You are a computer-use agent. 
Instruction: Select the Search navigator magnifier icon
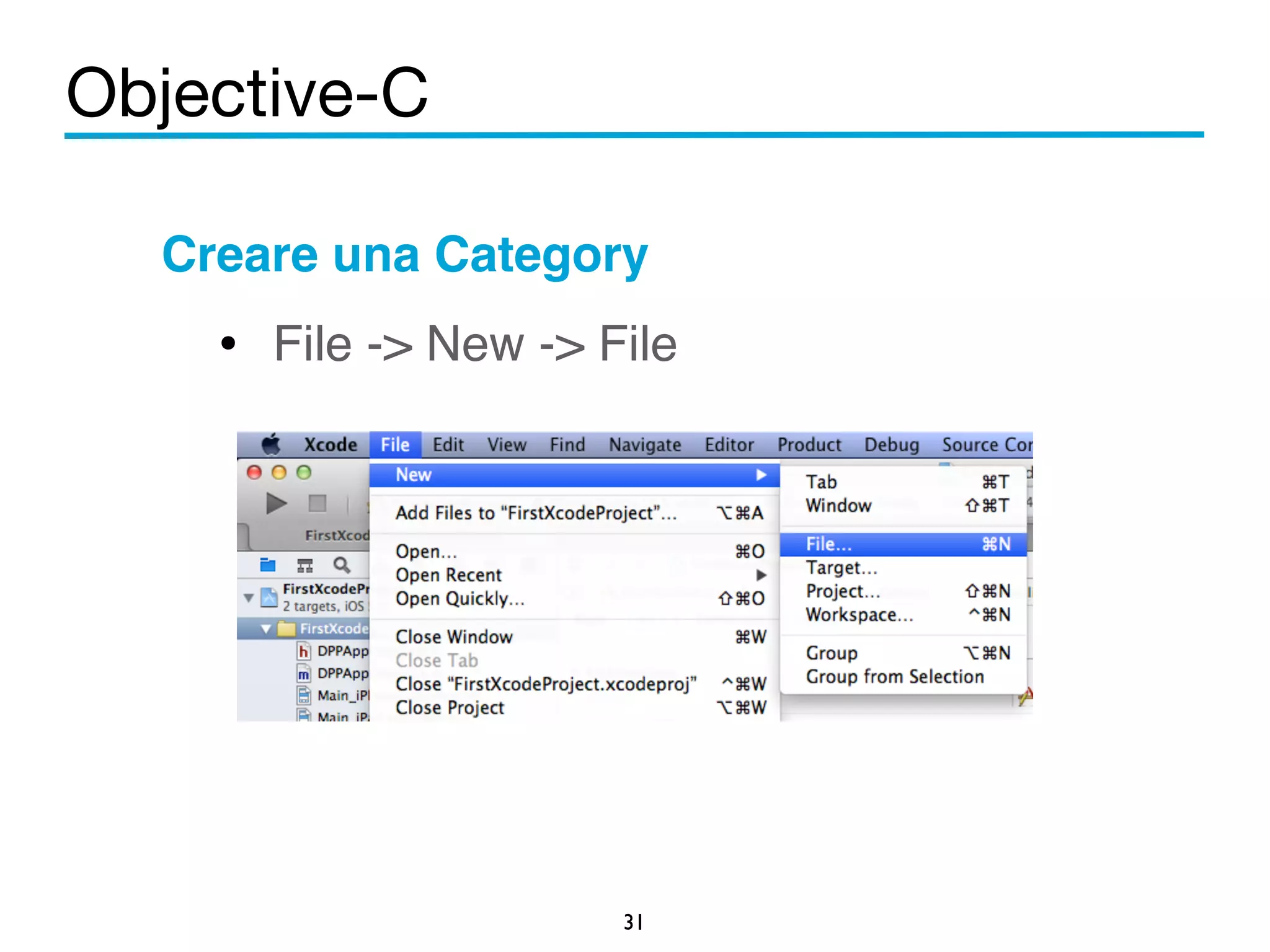(342, 565)
